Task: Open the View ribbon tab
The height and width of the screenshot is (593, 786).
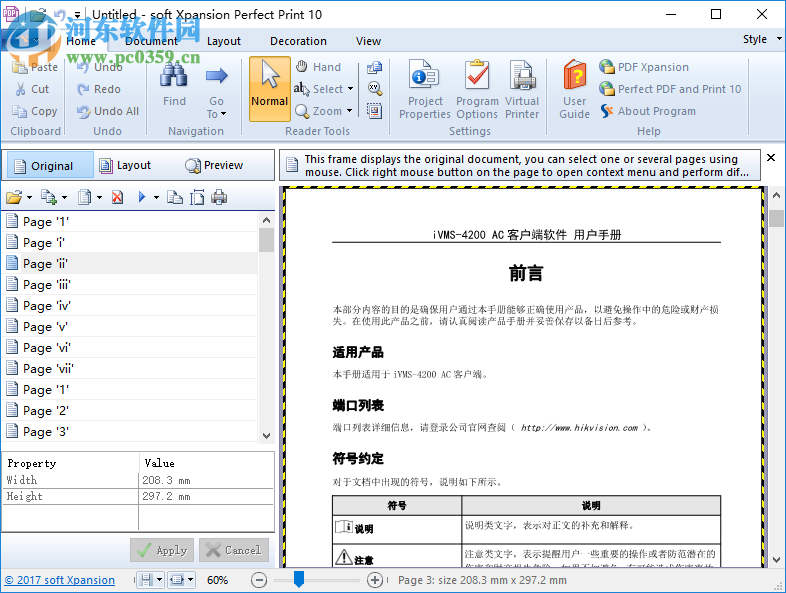Action: [x=368, y=41]
